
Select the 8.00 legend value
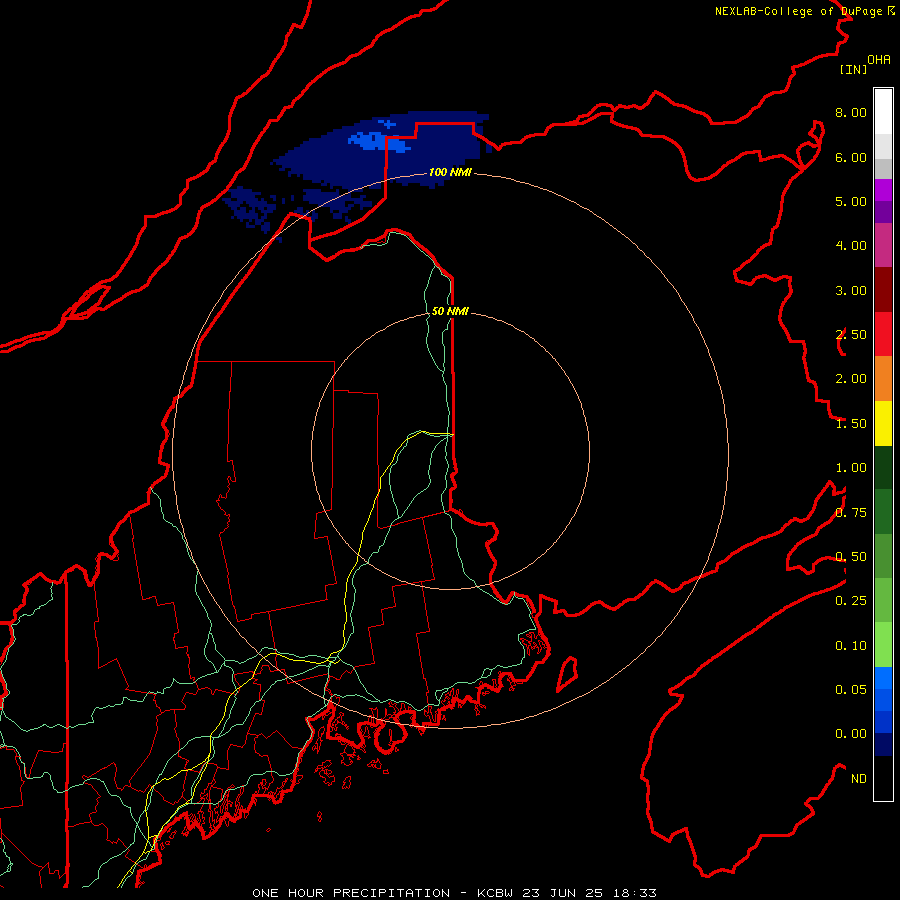tap(851, 112)
